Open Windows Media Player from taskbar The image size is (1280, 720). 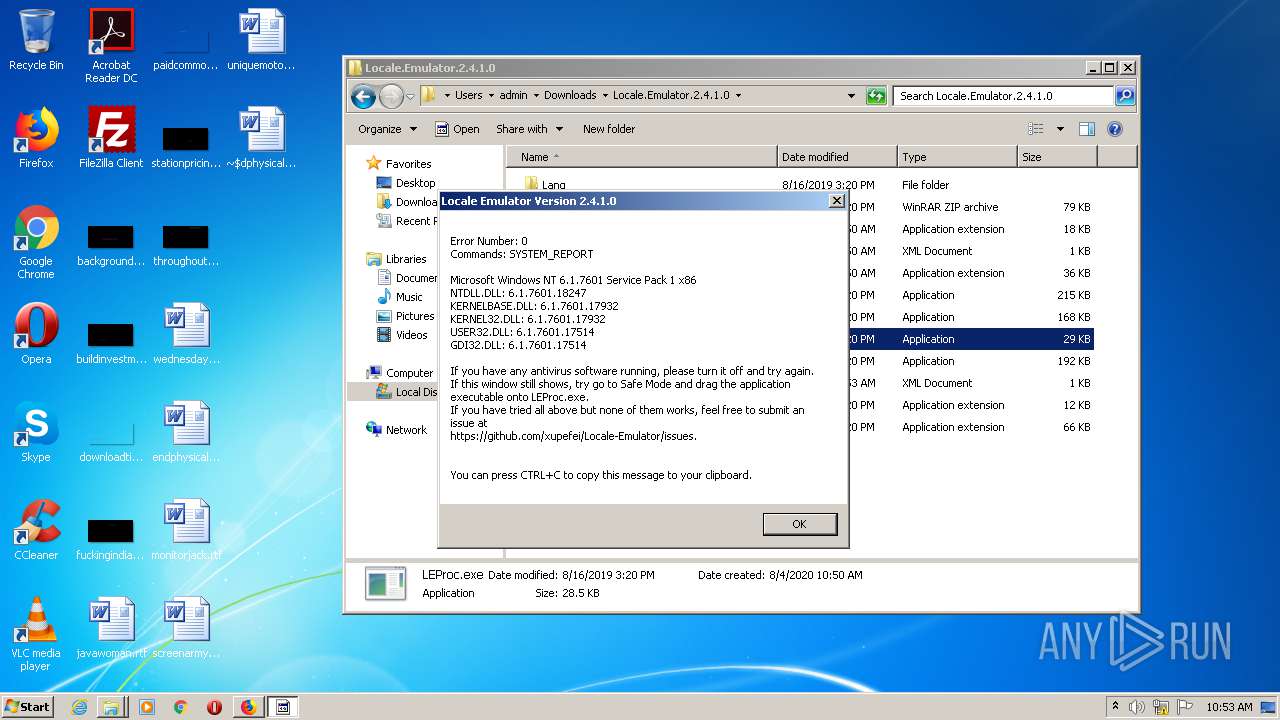tap(147, 707)
